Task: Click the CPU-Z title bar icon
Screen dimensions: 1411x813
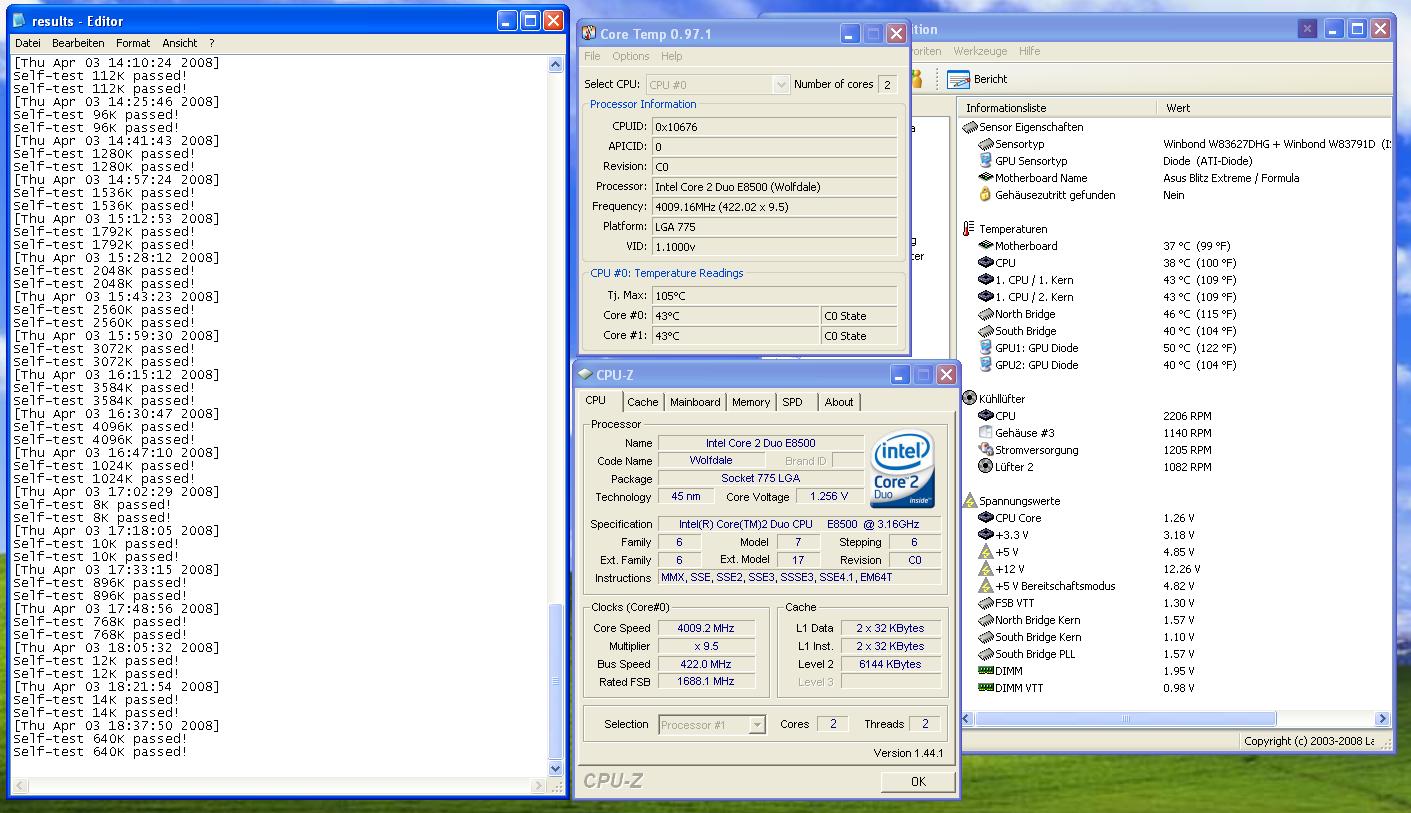Action: pyautogui.click(x=585, y=375)
